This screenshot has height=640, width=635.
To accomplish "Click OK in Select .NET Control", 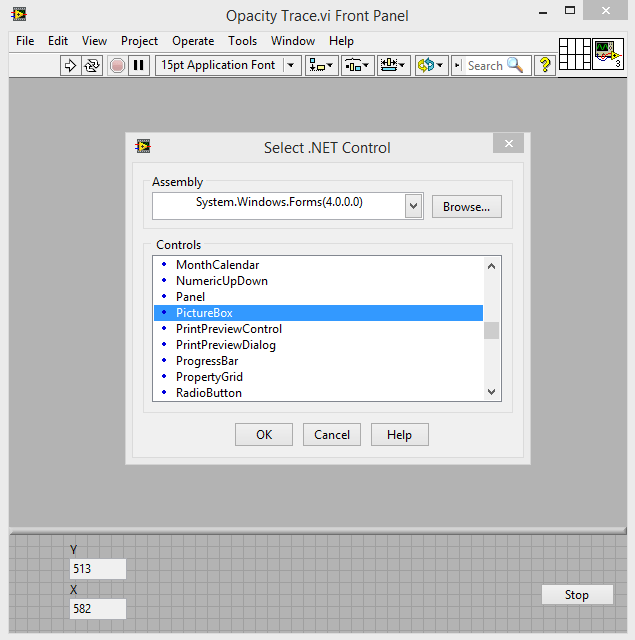I will click(264, 434).
